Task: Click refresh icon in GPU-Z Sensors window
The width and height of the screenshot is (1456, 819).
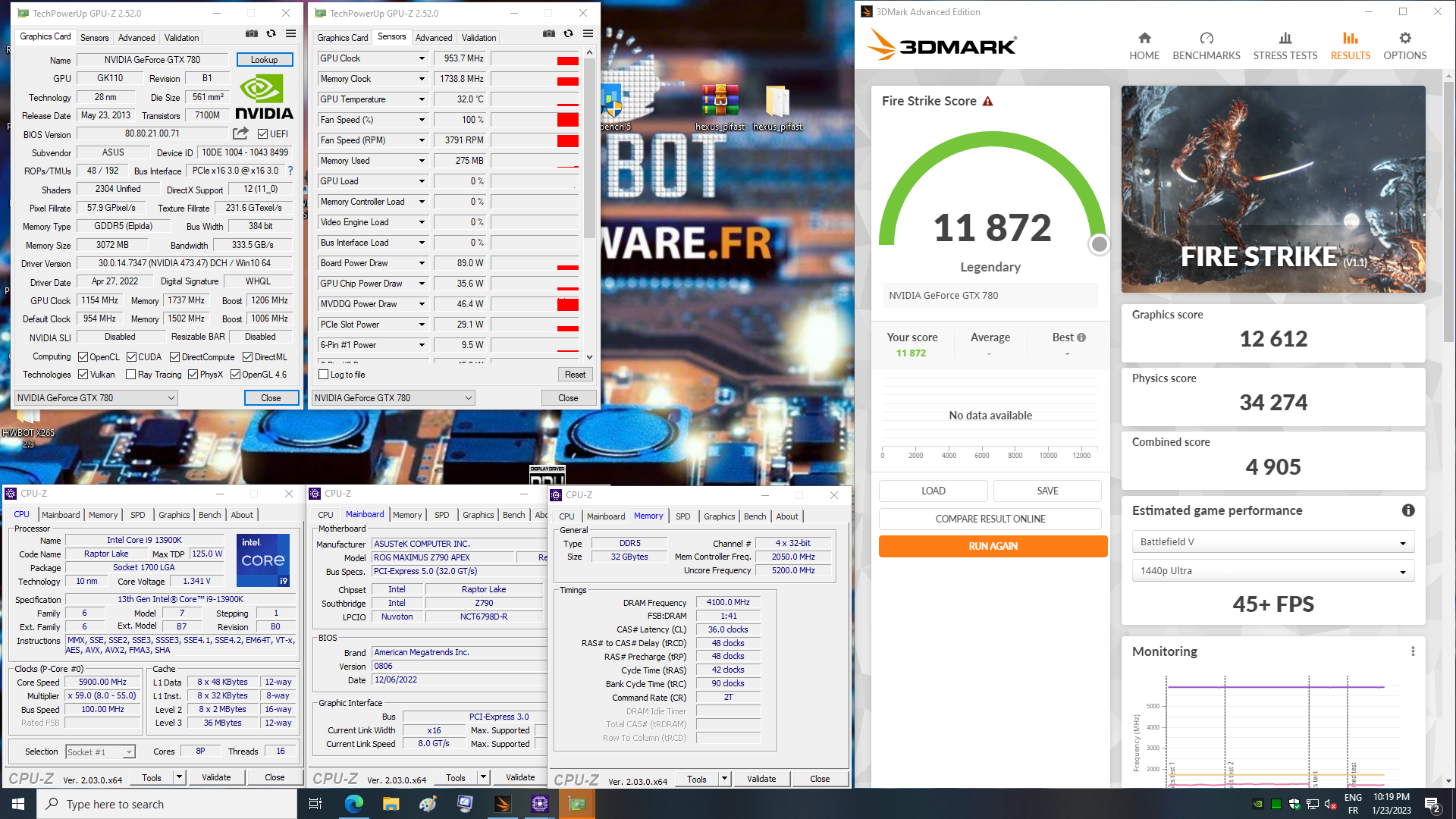Action: 568,34
